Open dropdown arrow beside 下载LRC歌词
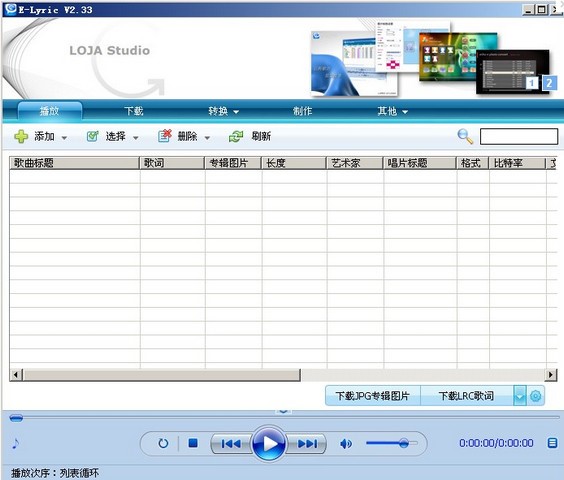Image resolution: width=564 pixels, height=480 pixels. click(520, 396)
